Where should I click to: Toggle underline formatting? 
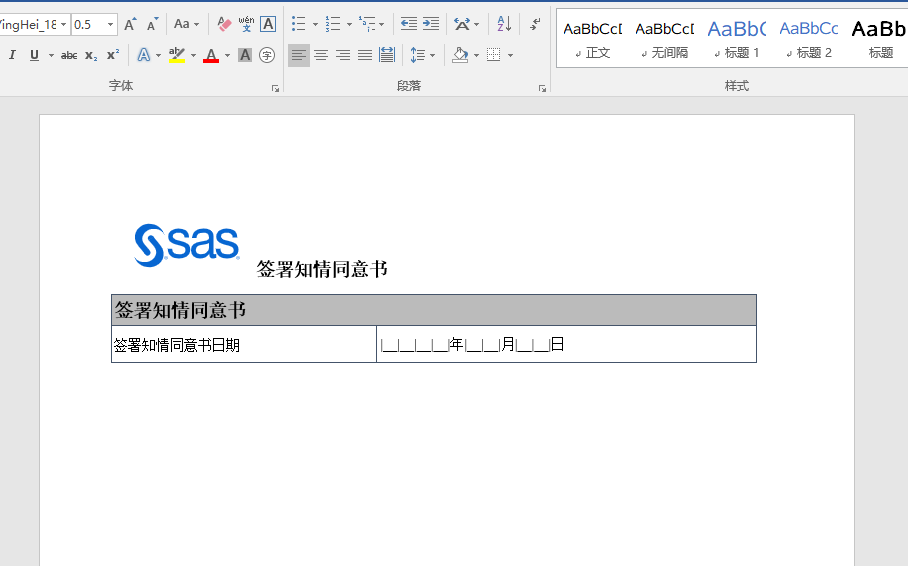tap(34, 55)
